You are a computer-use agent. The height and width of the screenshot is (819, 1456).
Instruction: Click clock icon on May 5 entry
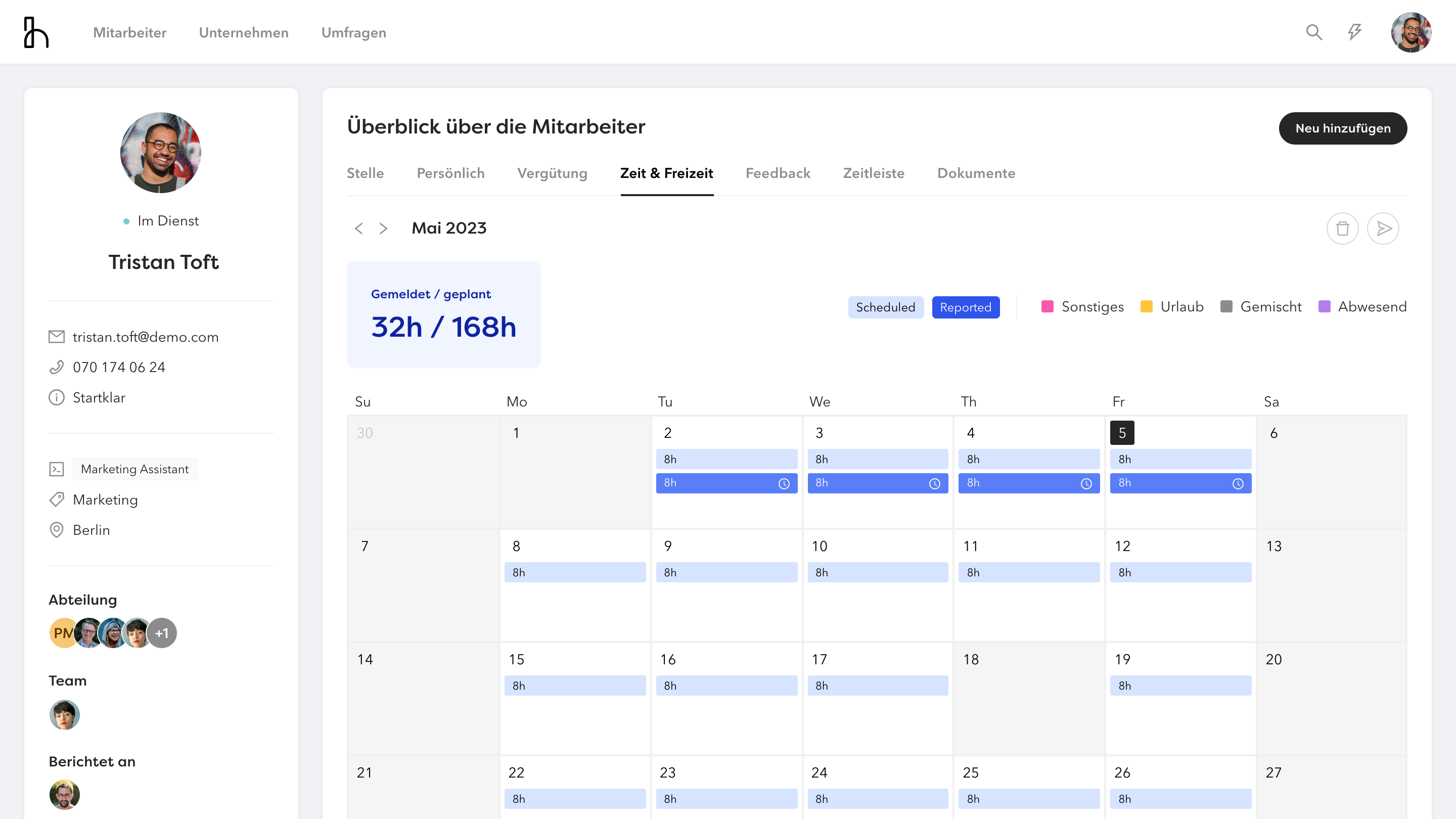coord(1238,483)
